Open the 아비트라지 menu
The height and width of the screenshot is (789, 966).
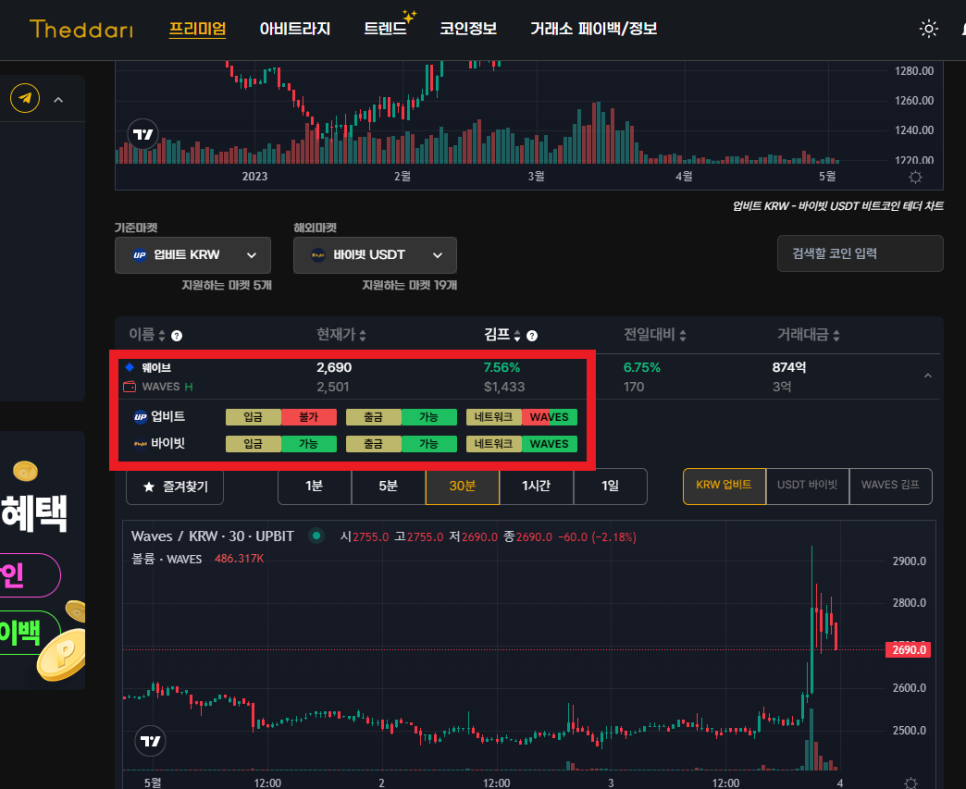pos(295,29)
